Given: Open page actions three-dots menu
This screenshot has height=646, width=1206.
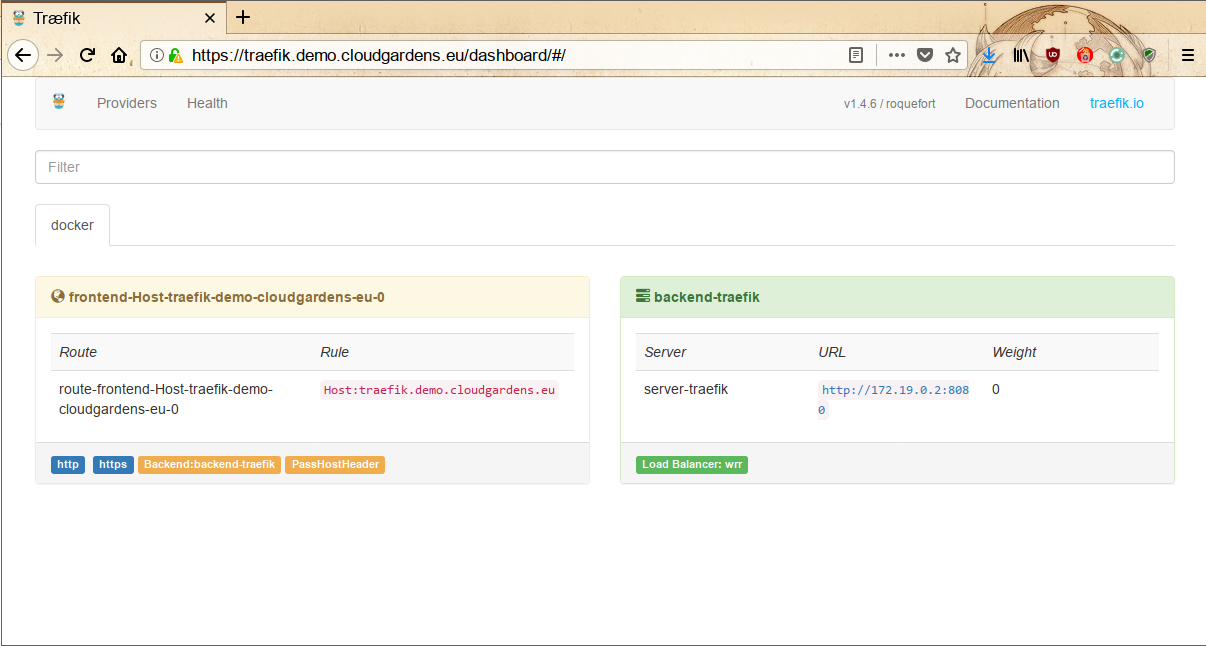Looking at the screenshot, I should [897, 56].
